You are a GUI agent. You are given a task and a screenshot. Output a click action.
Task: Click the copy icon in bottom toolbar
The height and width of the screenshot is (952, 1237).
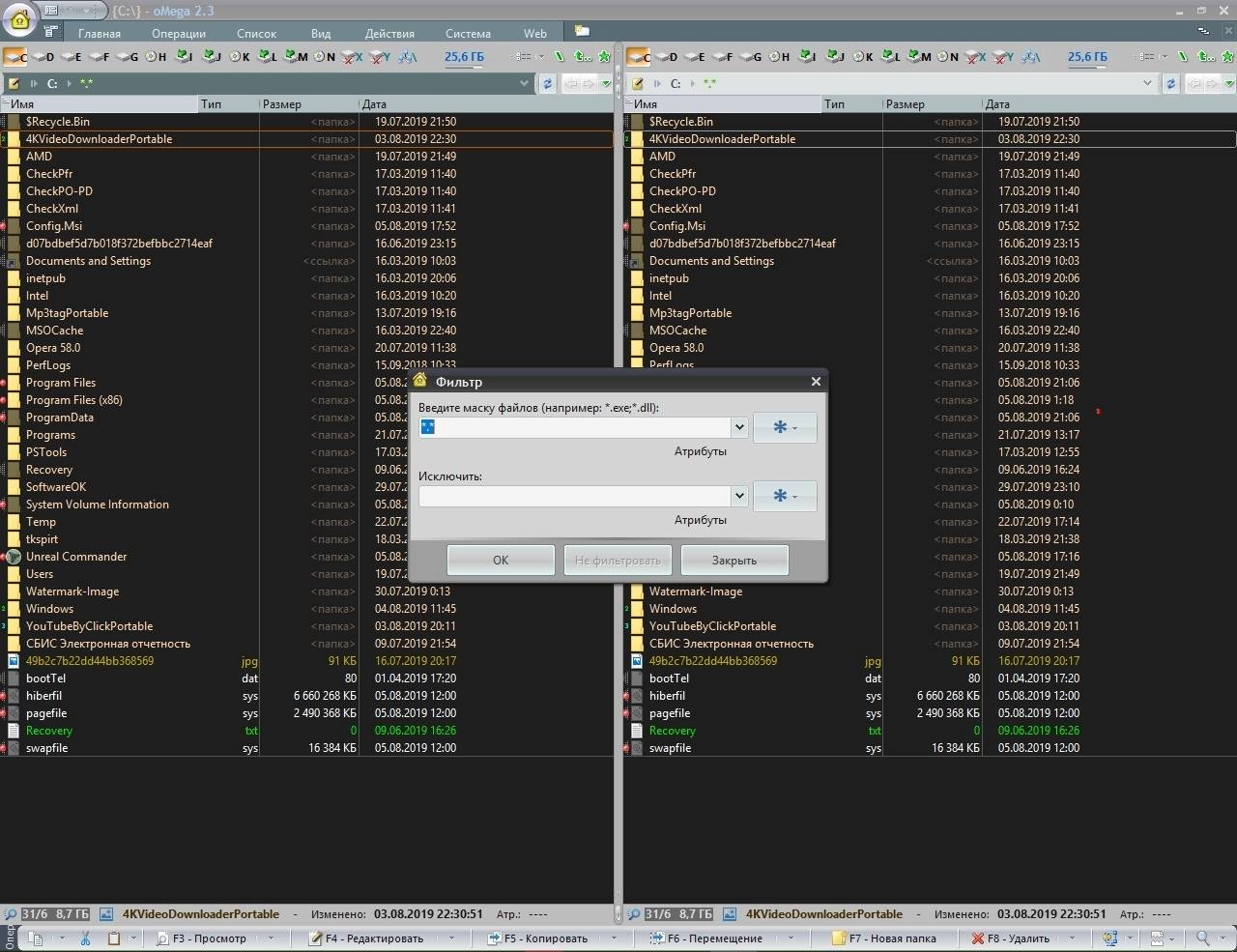(x=36, y=938)
